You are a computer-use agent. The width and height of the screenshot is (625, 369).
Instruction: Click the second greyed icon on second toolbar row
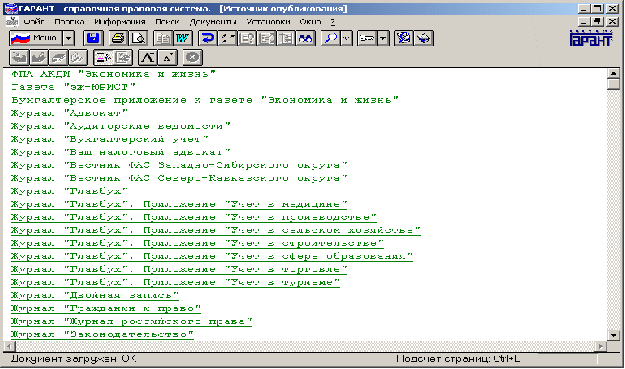tap(39, 58)
